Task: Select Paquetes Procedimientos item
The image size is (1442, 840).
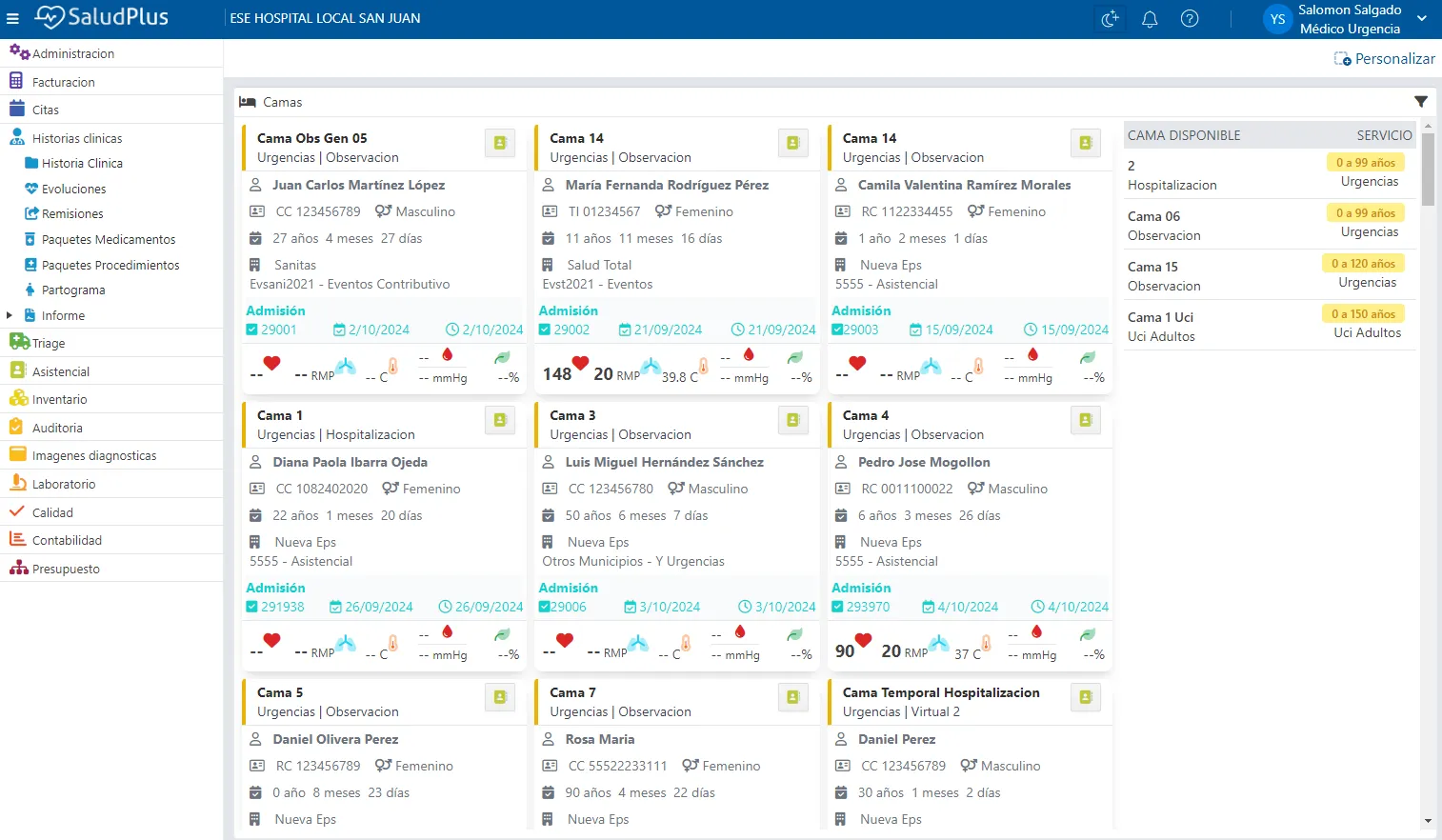Action: tap(110, 266)
